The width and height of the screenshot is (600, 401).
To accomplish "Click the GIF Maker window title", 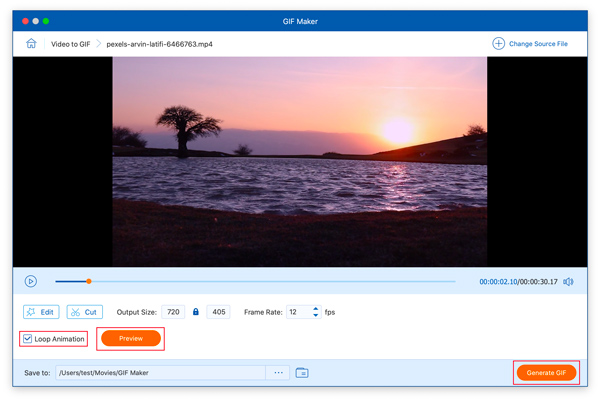I will click(300, 21).
